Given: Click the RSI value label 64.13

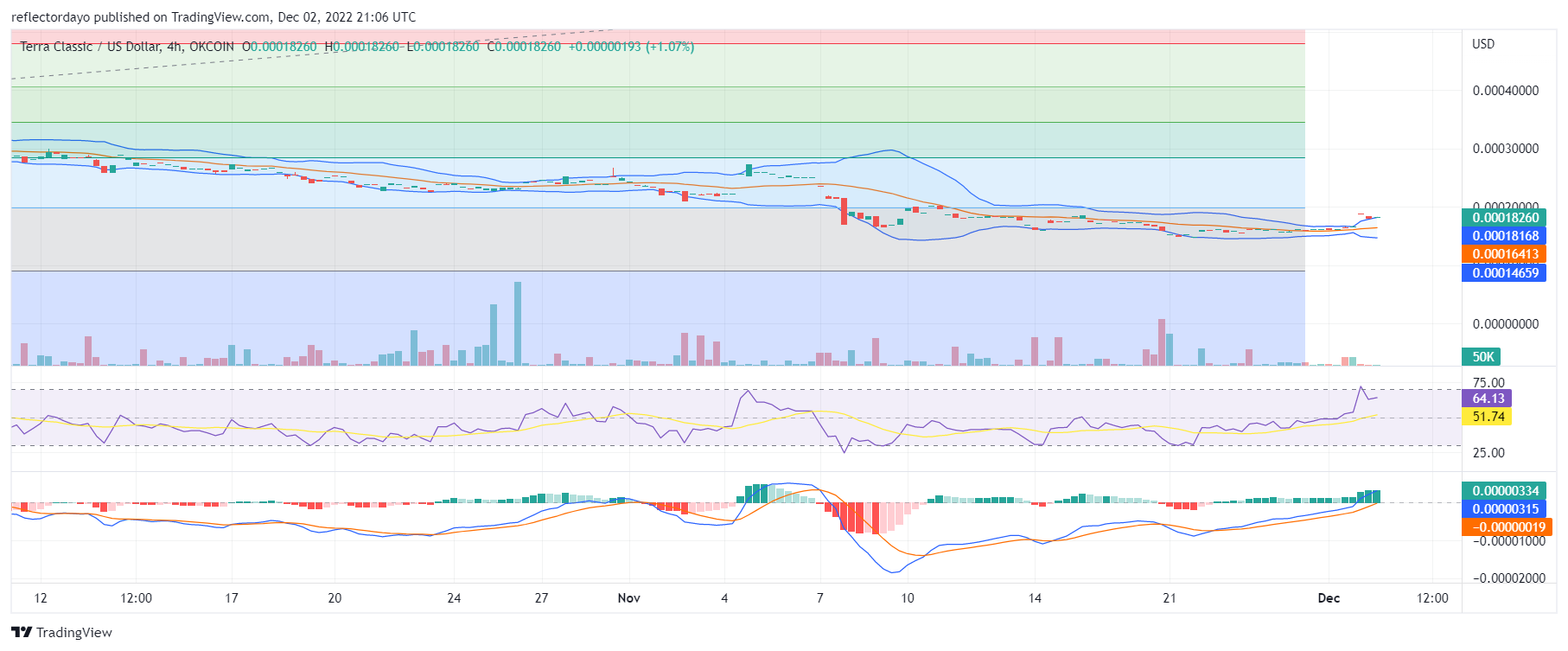Looking at the screenshot, I should 1487,399.
